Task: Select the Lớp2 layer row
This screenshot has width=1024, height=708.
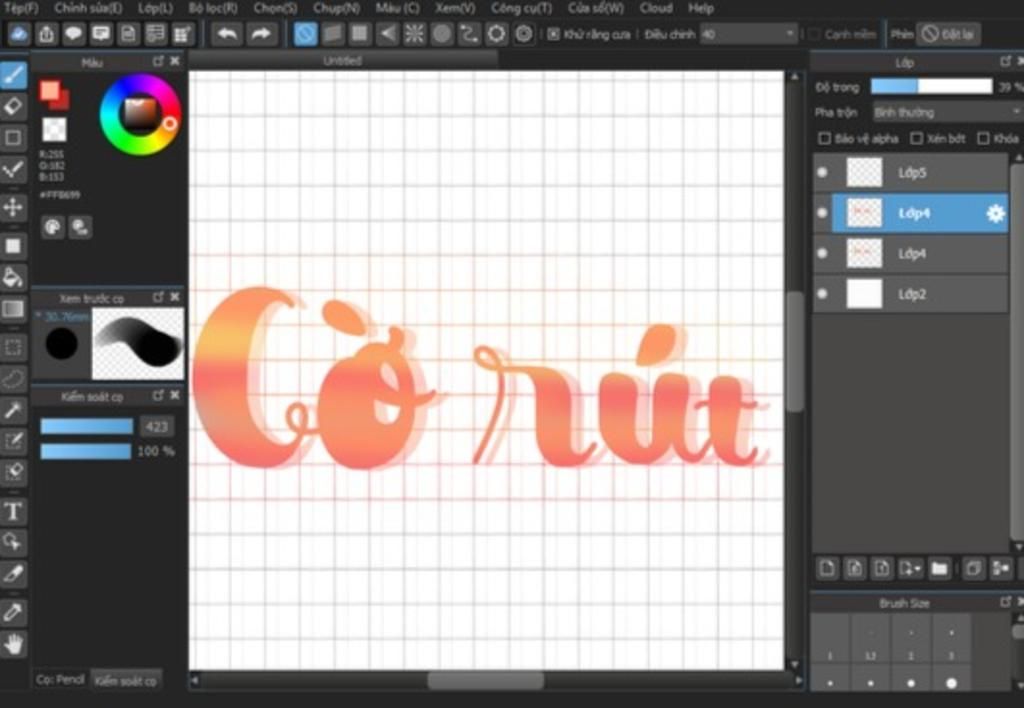Action: click(x=910, y=294)
